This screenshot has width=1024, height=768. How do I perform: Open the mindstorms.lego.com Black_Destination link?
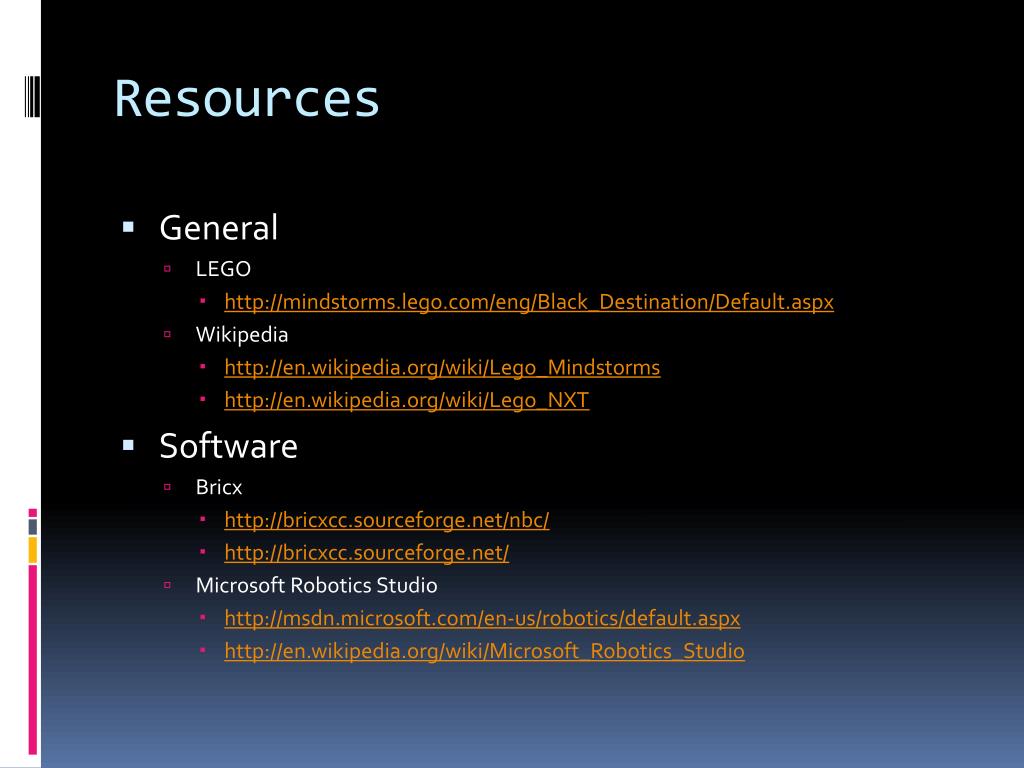(529, 302)
